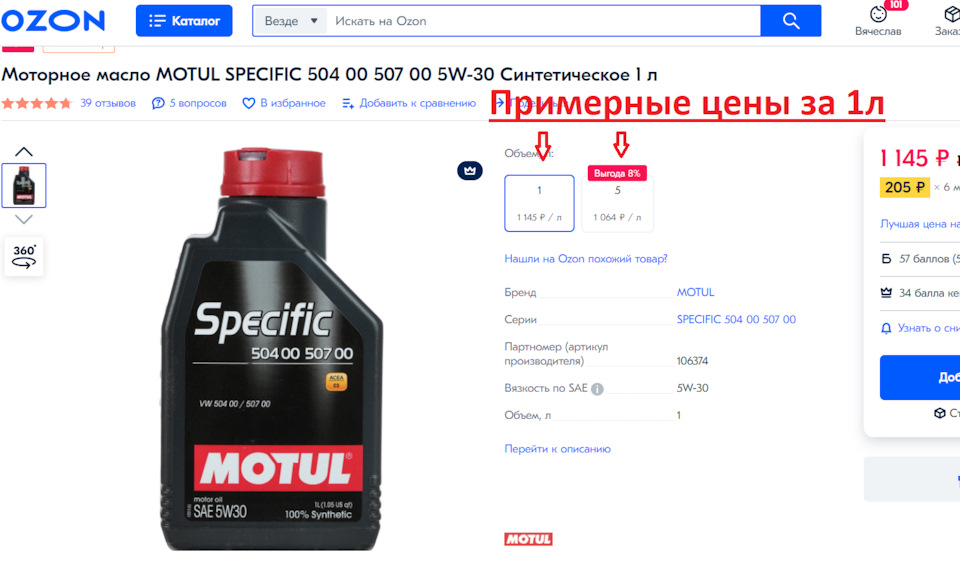Click the magnifier search button
Viewport: 960px width, 567px height.
790,21
